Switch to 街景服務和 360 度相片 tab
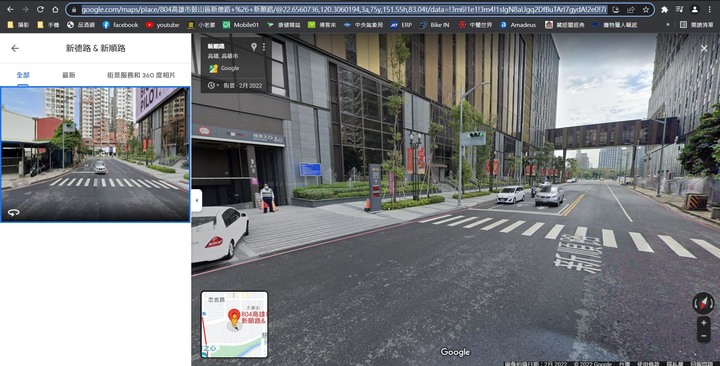Viewport: 720px width, 366px height. pyautogui.click(x=141, y=75)
